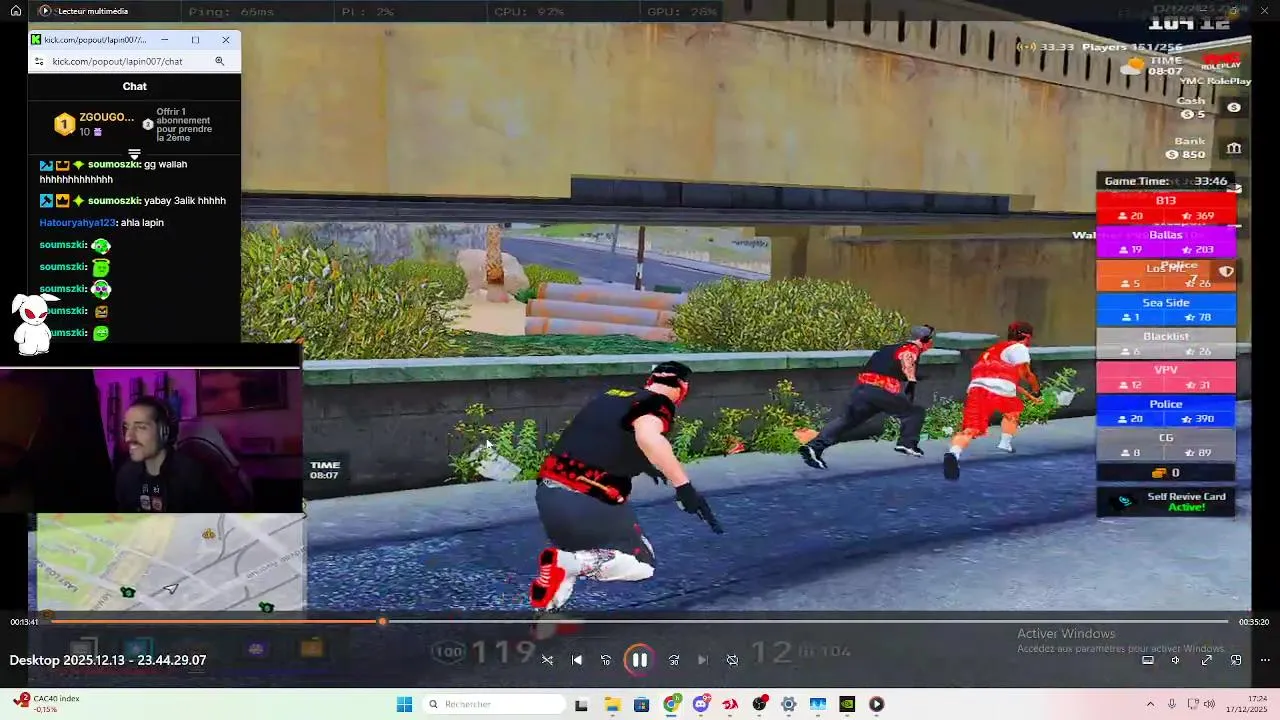This screenshot has height=720, width=1280.
Task: Click the Blacklist team row
Action: click(1166, 343)
